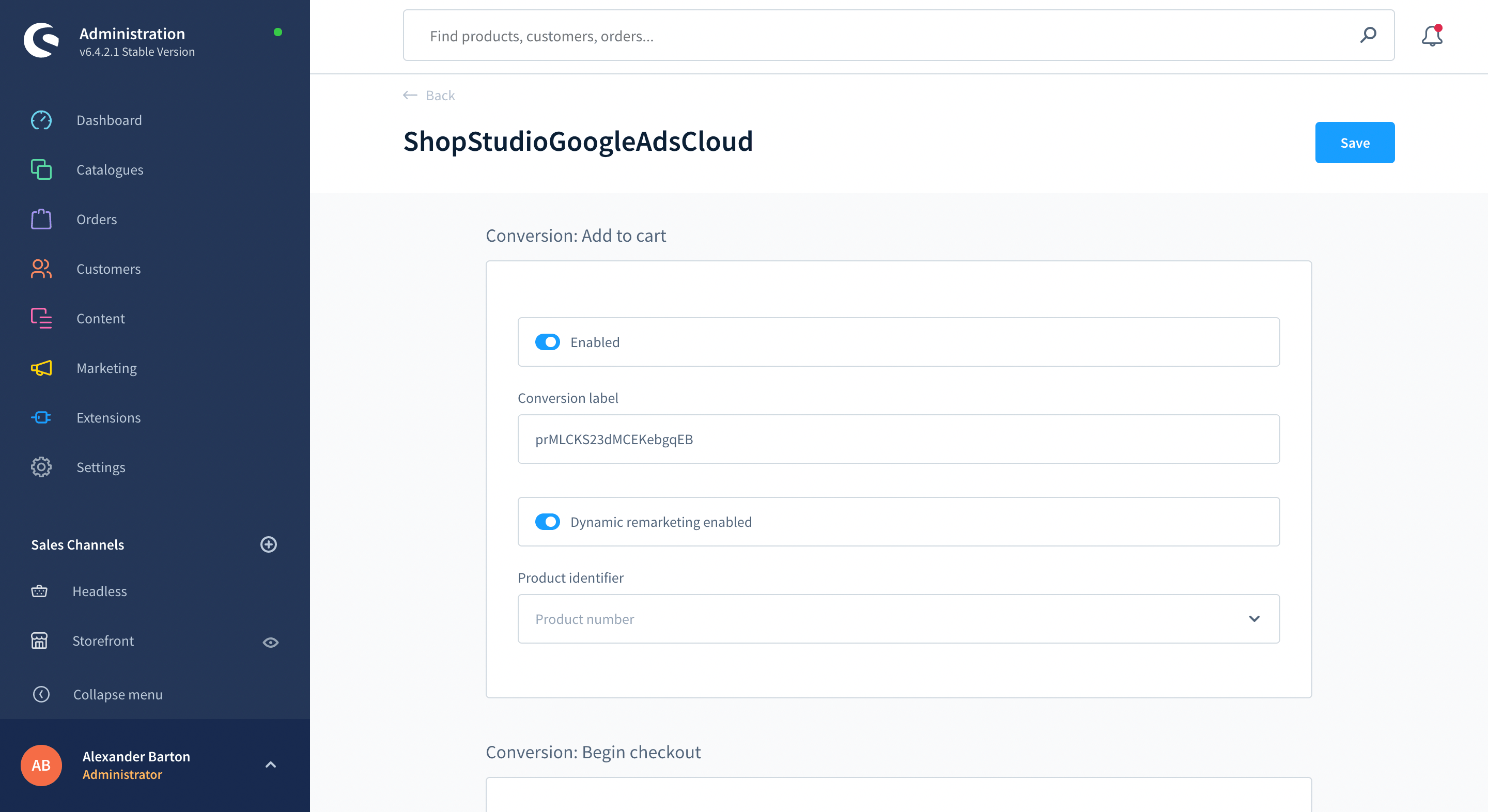The width and height of the screenshot is (1488, 812).
Task: Click the Administrator role text
Action: pyautogui.click(x=122, y=774)
